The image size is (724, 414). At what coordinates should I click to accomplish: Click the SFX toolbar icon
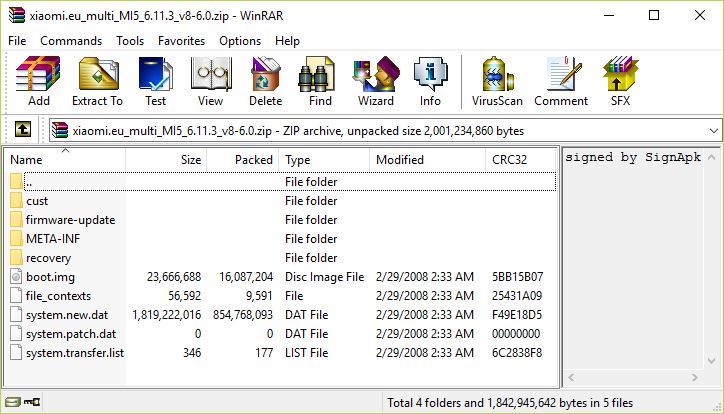pos(620,81)
